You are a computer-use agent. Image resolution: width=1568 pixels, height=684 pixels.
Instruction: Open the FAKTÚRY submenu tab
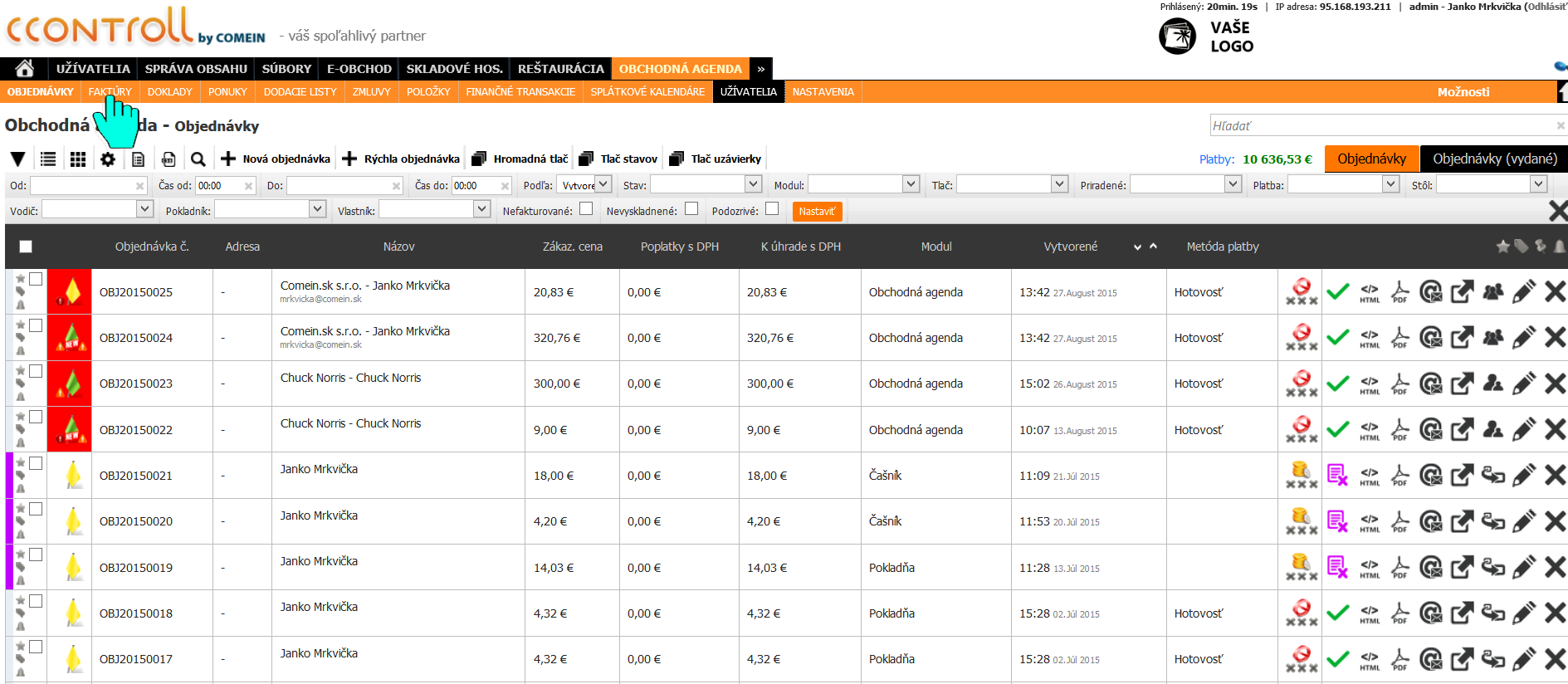pos(110,92)
